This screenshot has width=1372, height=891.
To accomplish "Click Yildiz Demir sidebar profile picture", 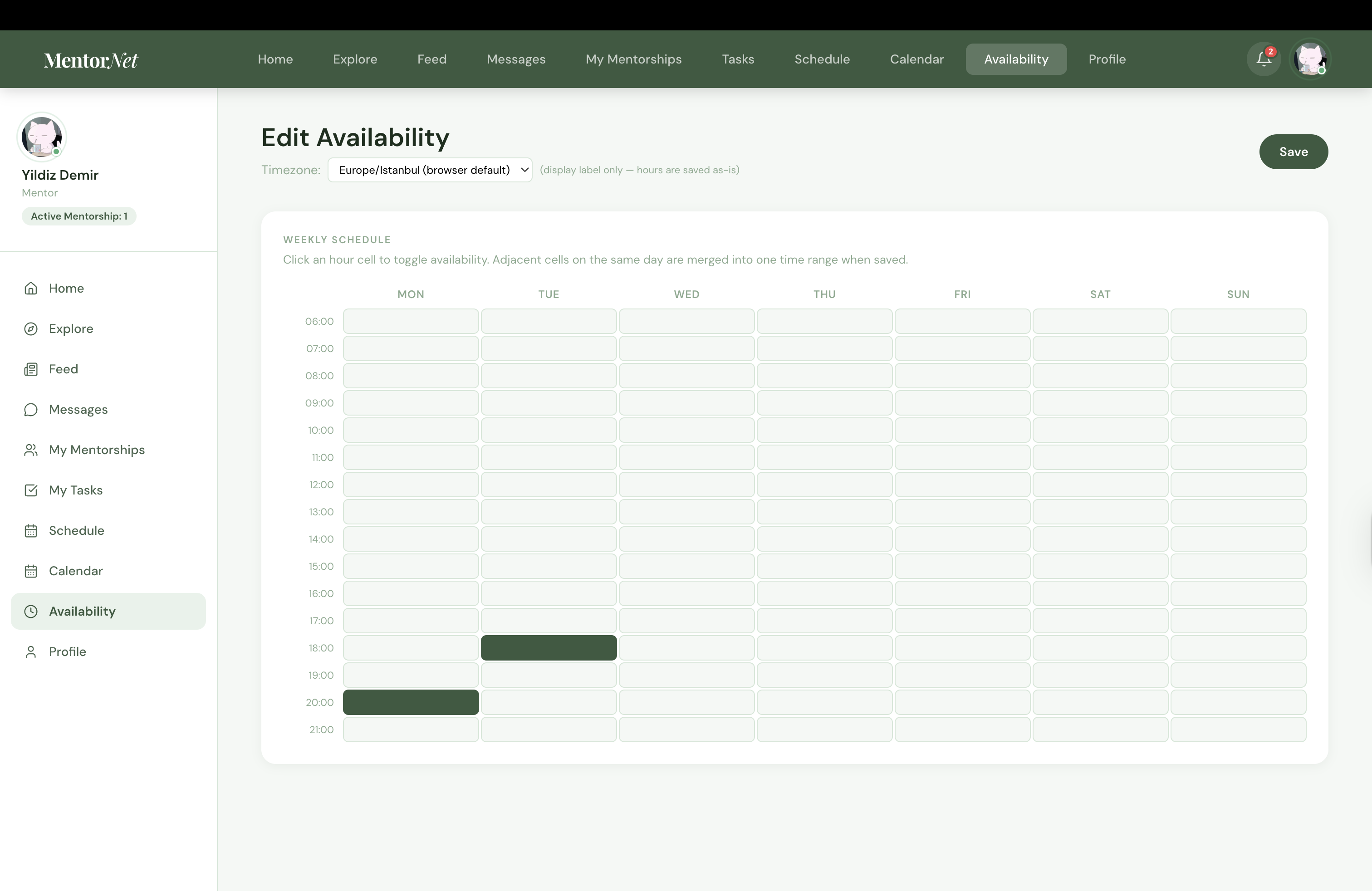I will (x=41, y=137).
